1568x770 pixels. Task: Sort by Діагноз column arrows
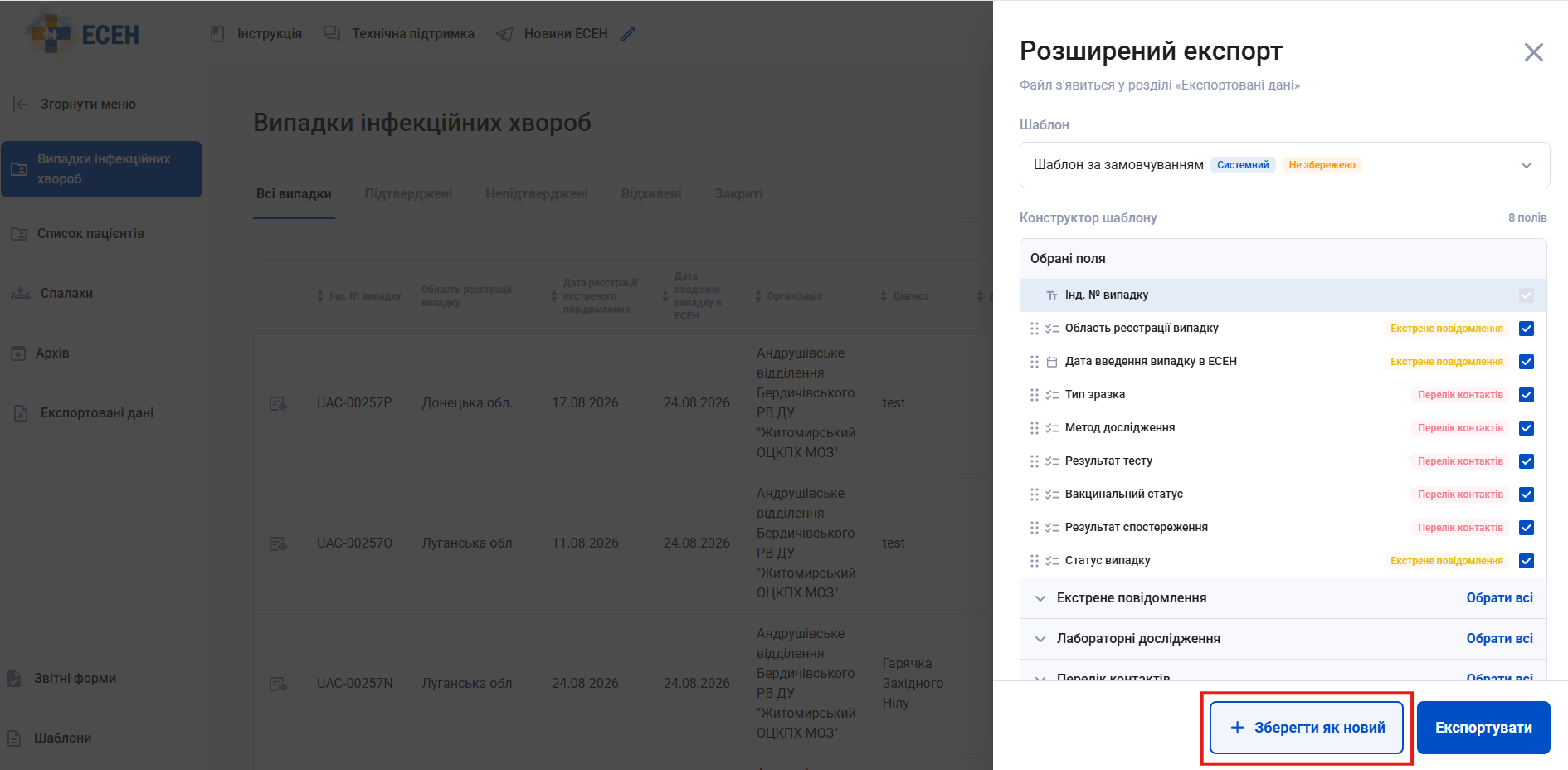(884, 296)
